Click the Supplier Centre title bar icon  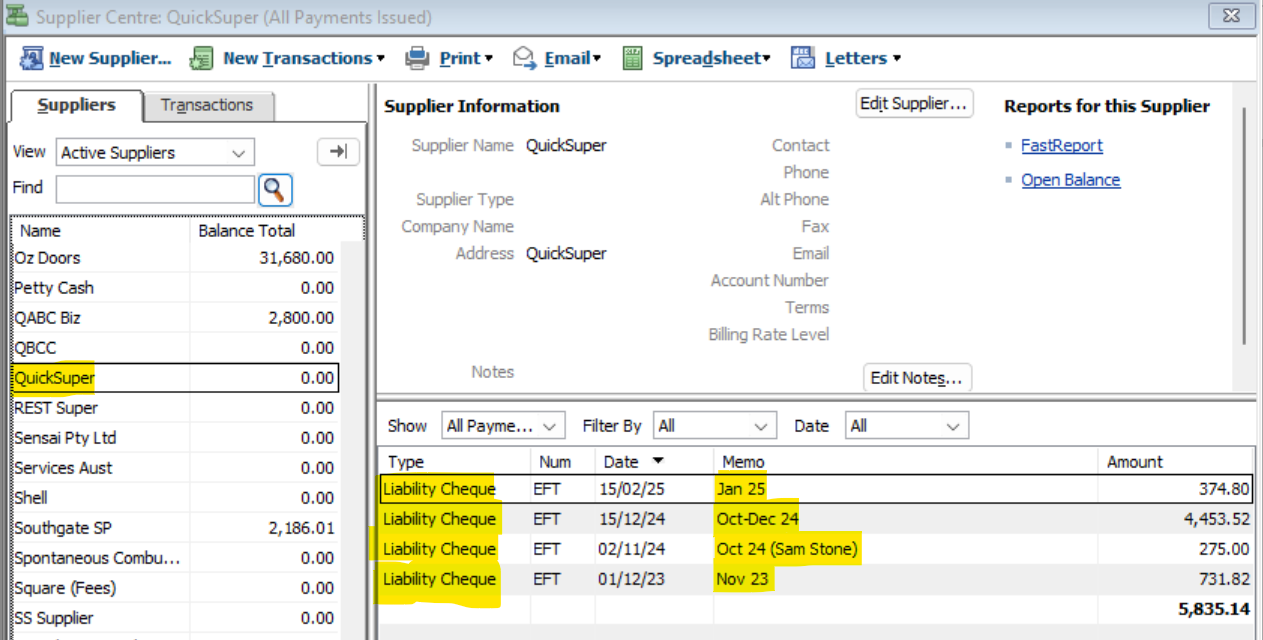[16, 17]
